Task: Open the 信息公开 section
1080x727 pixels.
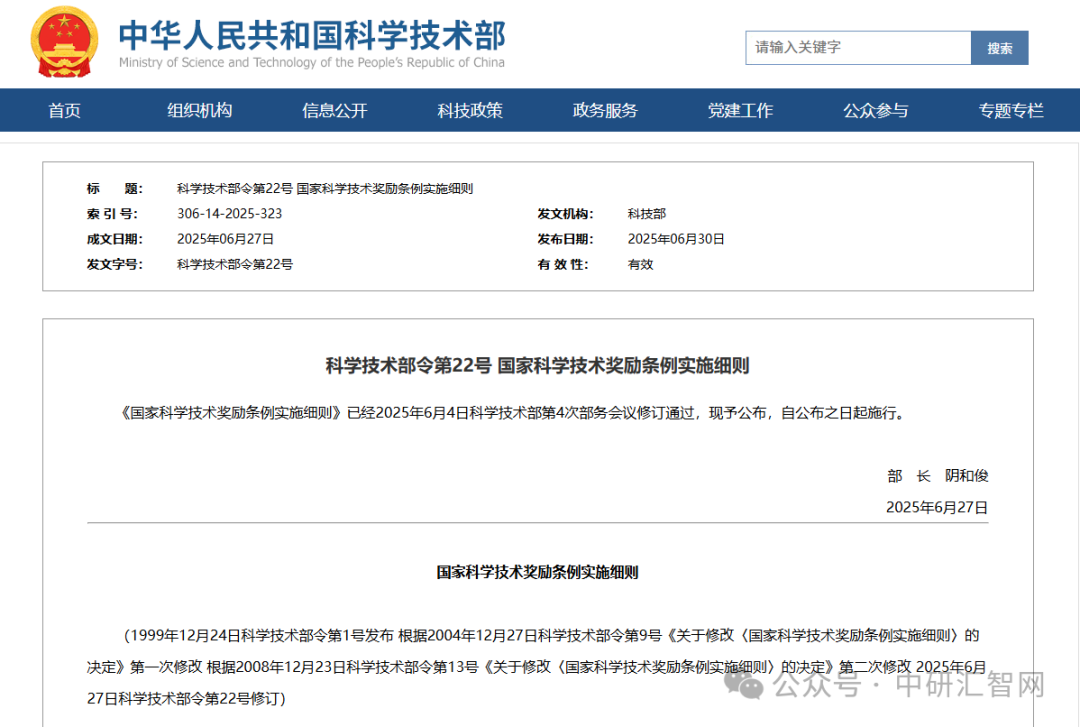Action: pyautogui.click(x=334, y=110)
